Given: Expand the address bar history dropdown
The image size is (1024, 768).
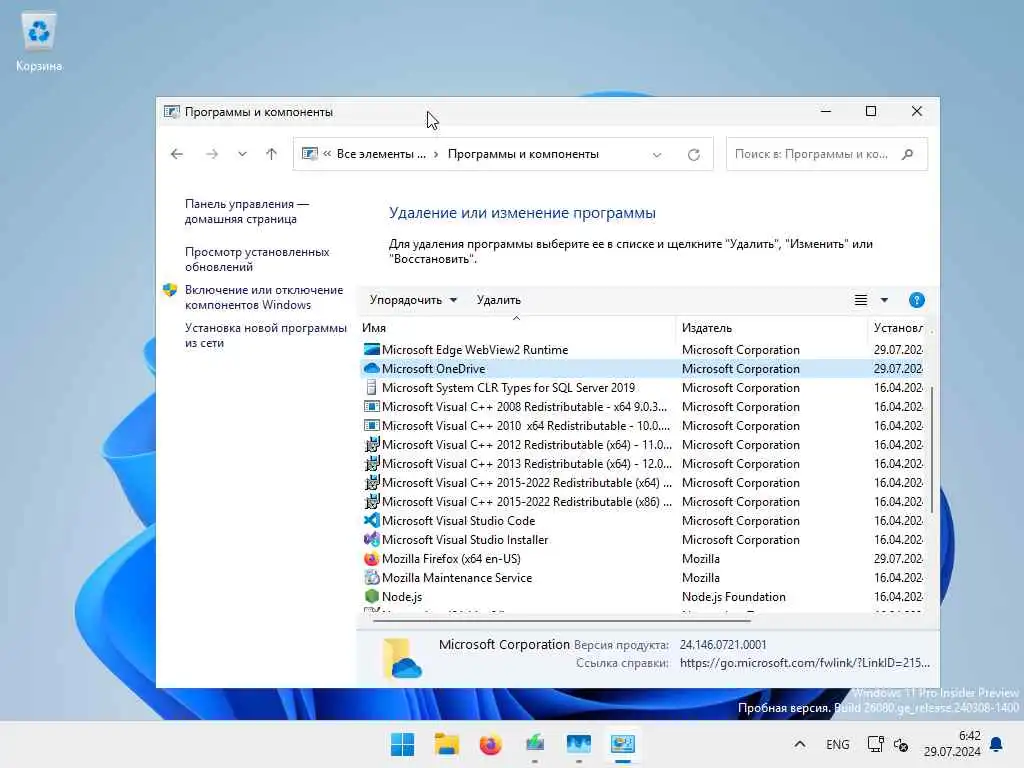Looking at the screenshot, I should (x=657, y=155).
